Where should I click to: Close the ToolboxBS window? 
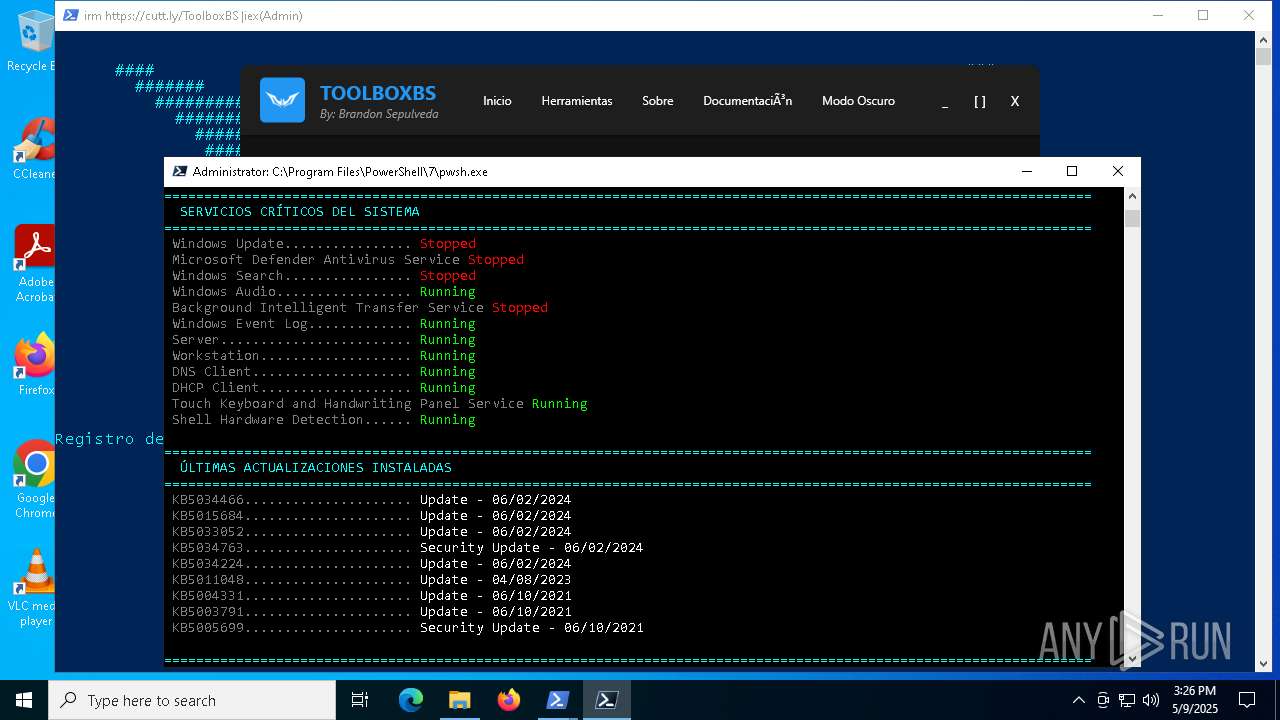[1015, 101]
